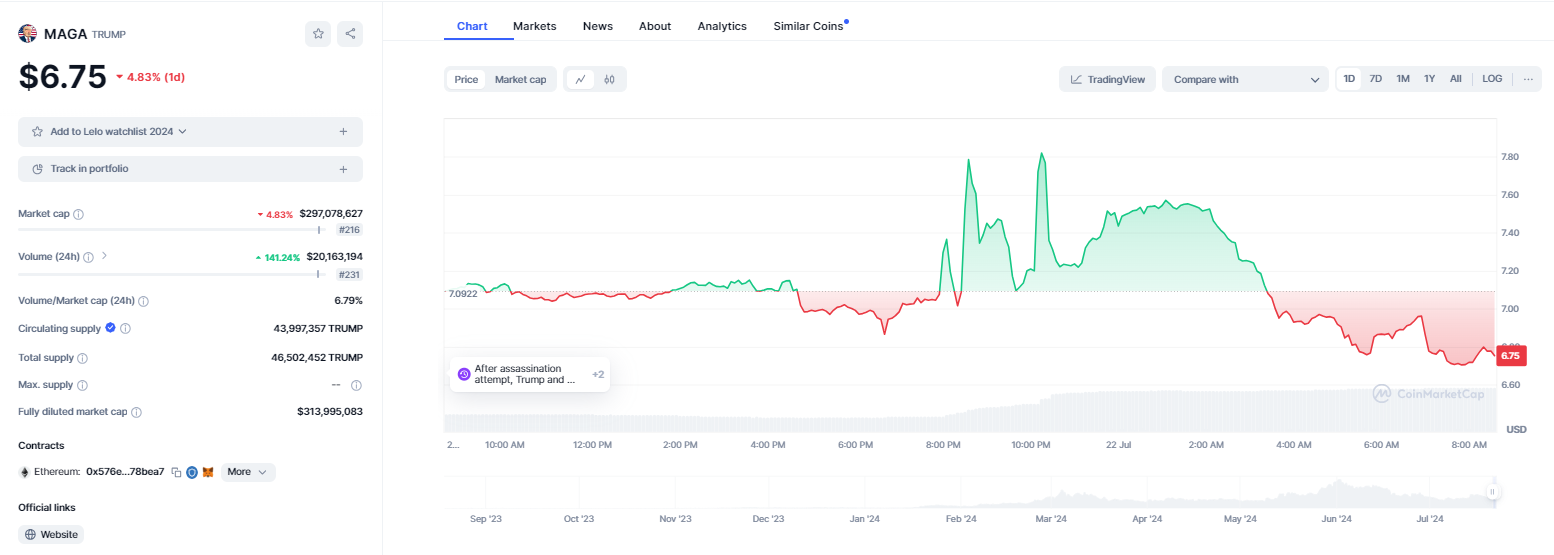
Task: Add to portfolio using the plus icon
Action: coord(343,169)
